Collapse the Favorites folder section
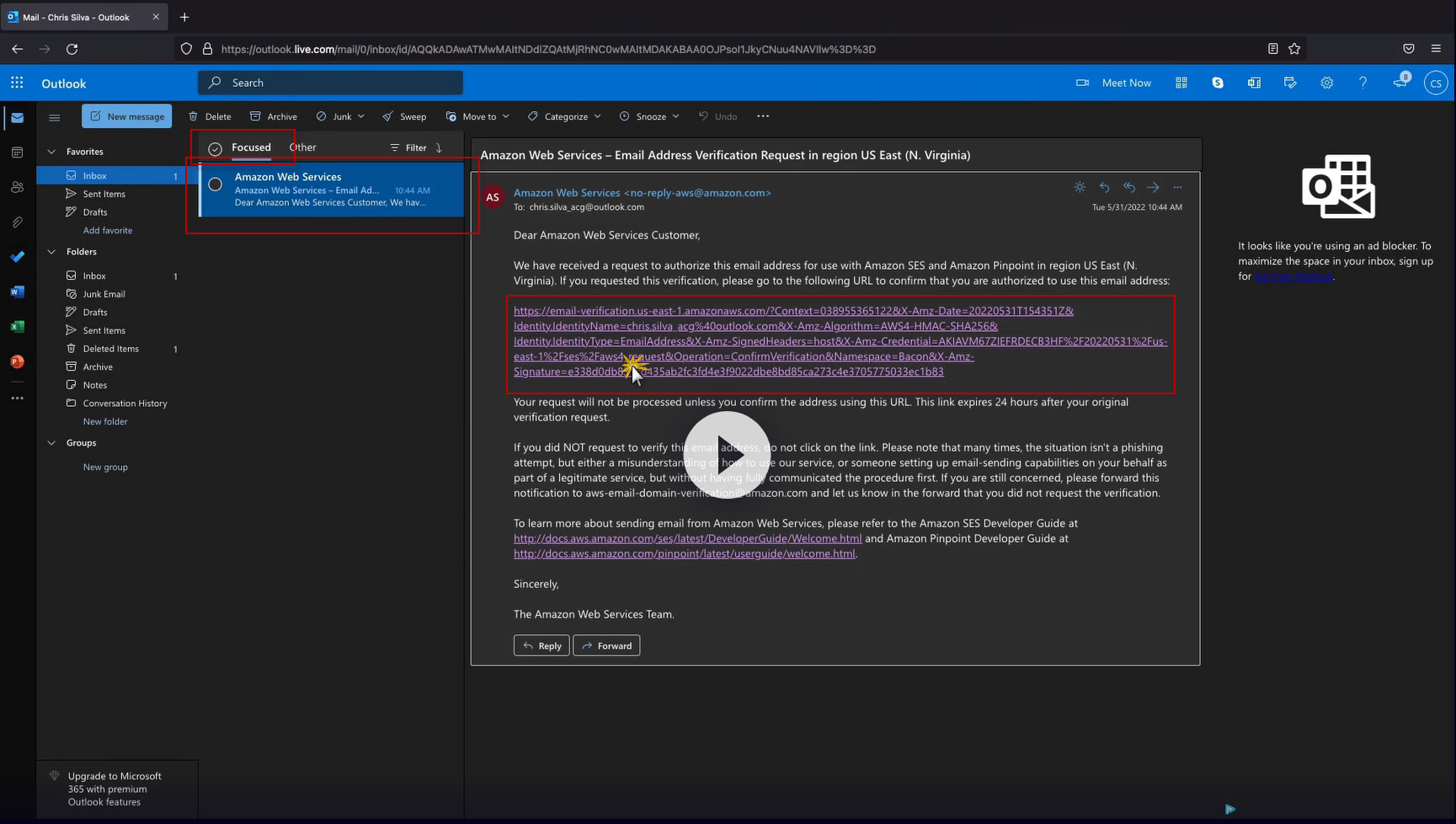Screen dimensions: 1456x824 tap(51, 152)
